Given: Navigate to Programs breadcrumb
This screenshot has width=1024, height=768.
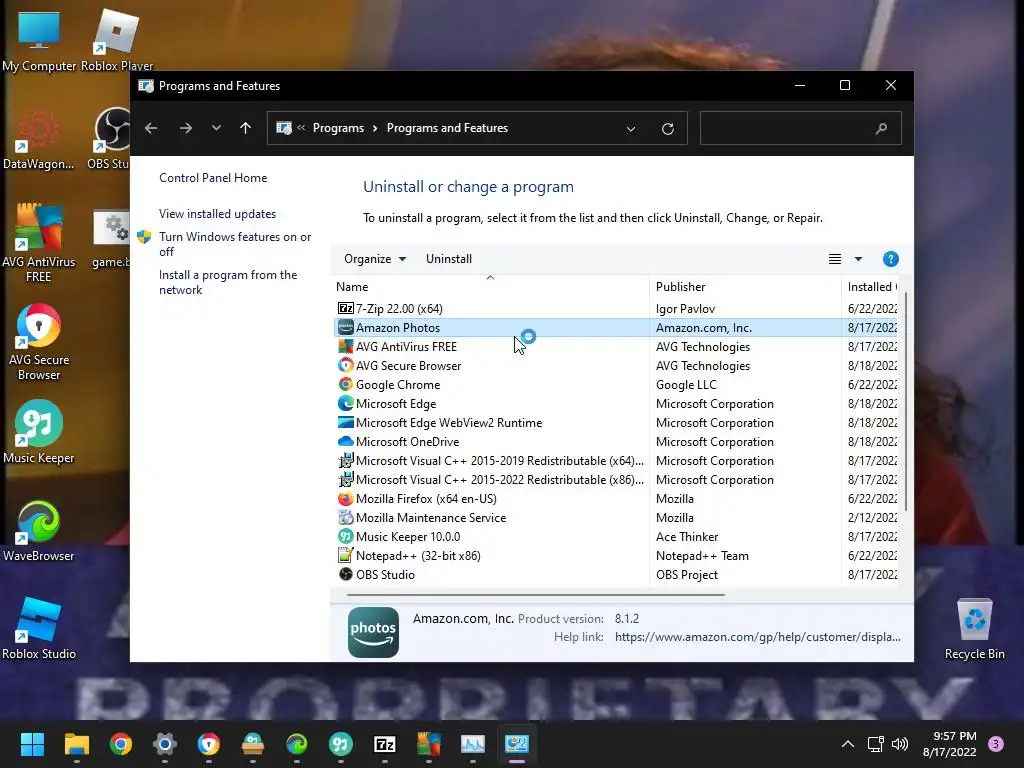Looking at the screenshot, I should pyautogui.click(x=338, y=128).
